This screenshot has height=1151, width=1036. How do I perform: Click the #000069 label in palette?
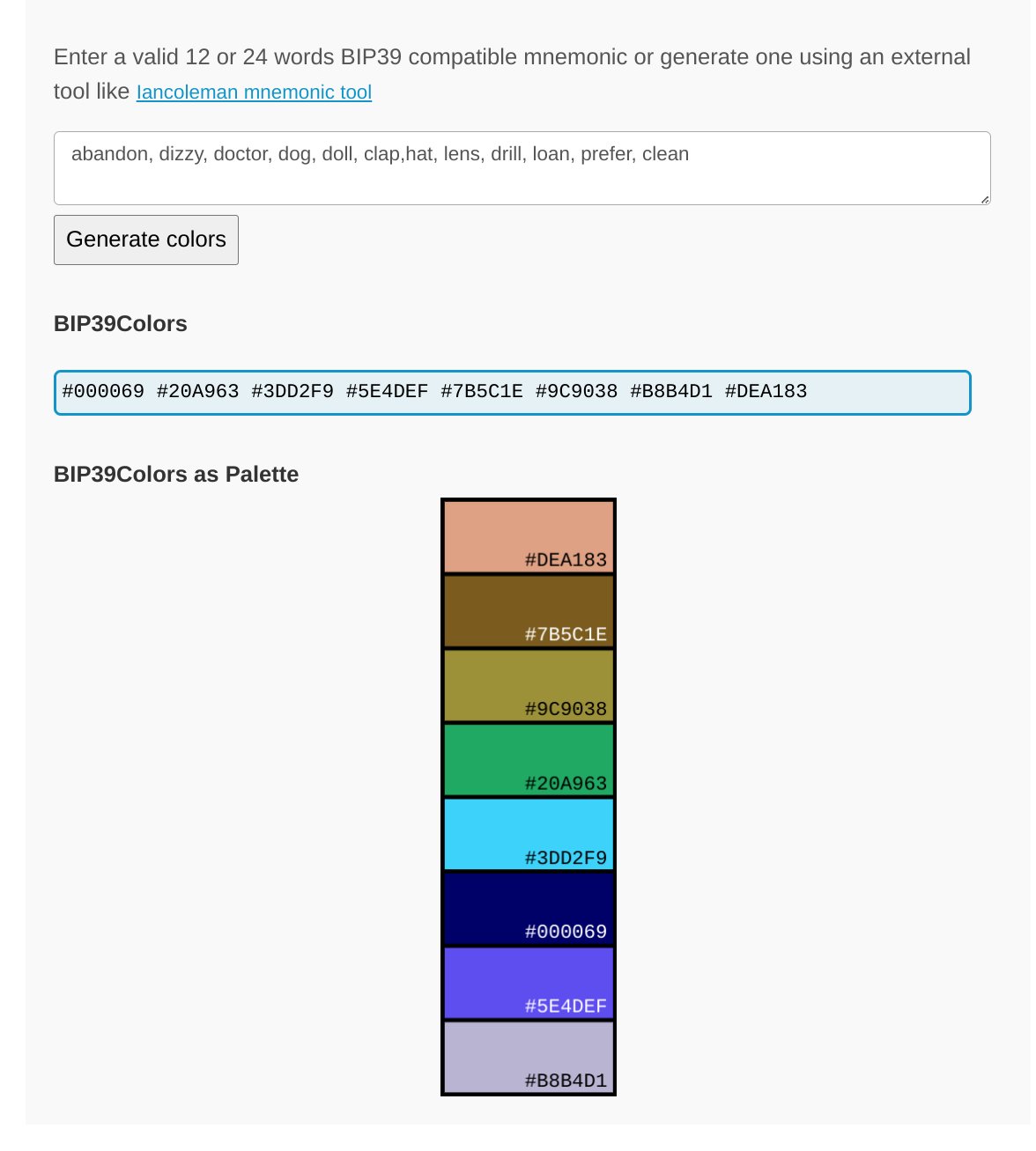566,932
